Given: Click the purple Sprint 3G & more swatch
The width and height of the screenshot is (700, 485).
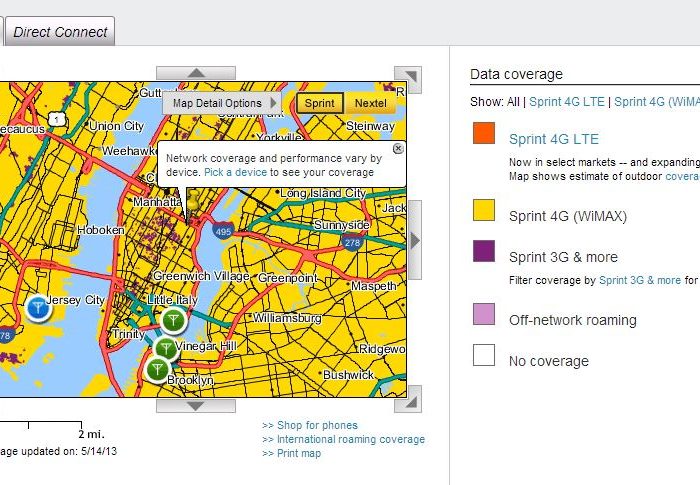Looking at the screenshot, I should 484,251.
